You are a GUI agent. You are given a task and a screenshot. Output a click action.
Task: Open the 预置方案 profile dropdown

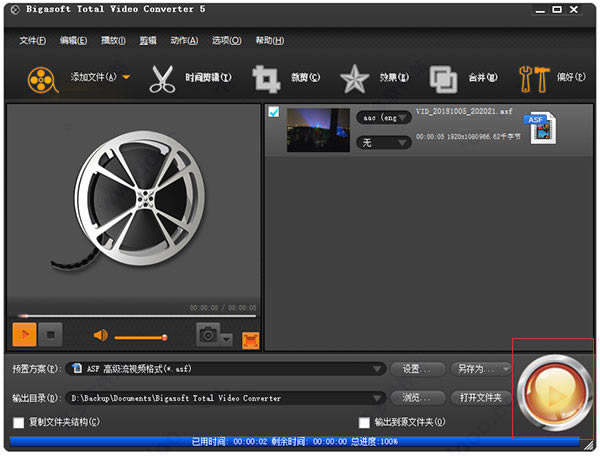coord(226,369)
